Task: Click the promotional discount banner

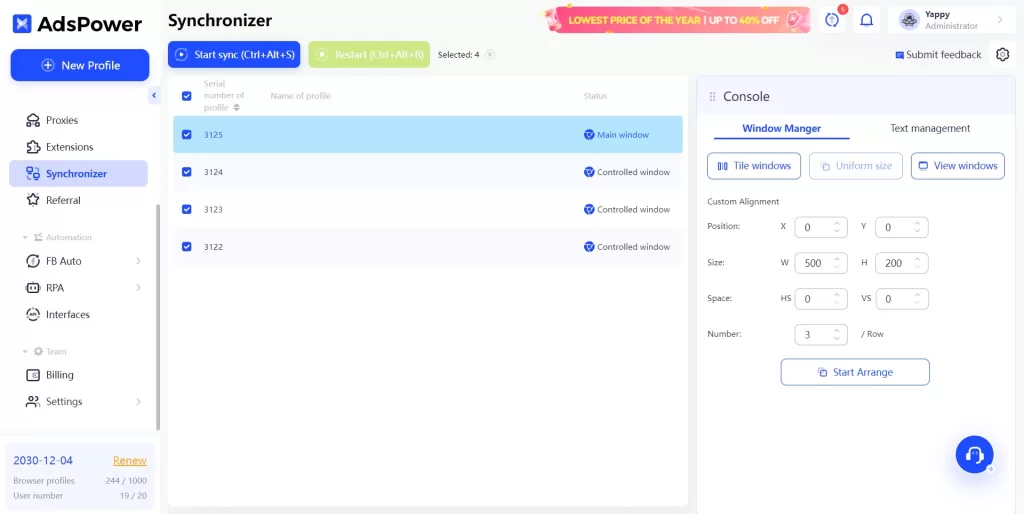Action: (677, 20)
